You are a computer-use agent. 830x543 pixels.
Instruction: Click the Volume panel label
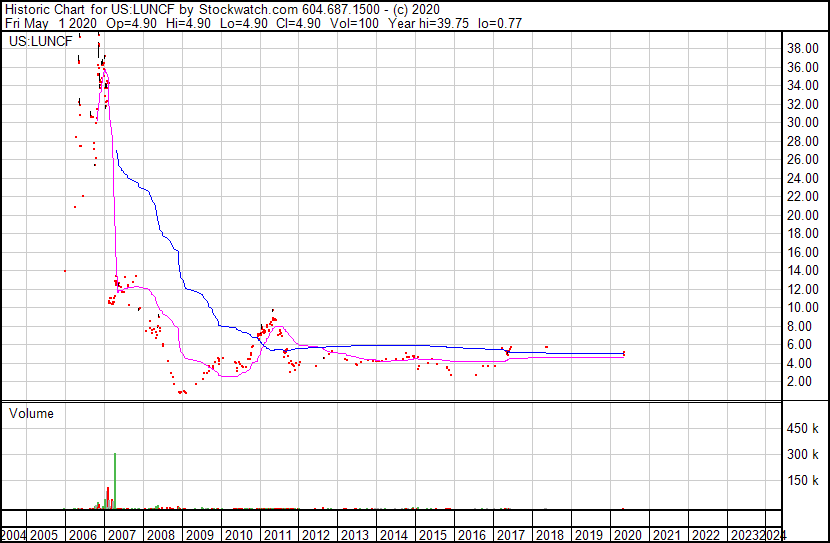click(x=32, y=413)
